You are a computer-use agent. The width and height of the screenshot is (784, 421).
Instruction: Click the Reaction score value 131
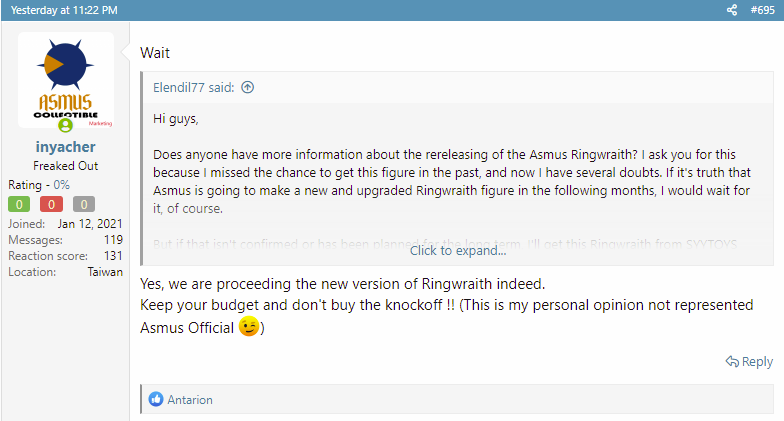point(113,256)
